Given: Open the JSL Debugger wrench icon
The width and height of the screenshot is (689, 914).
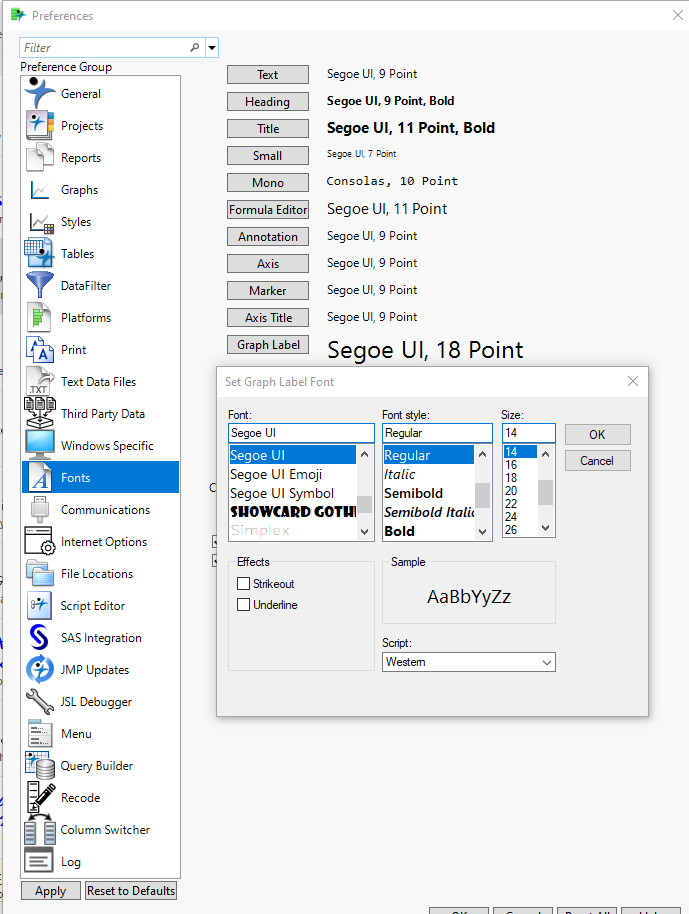Looking at the screenshot, I should 40,701.
